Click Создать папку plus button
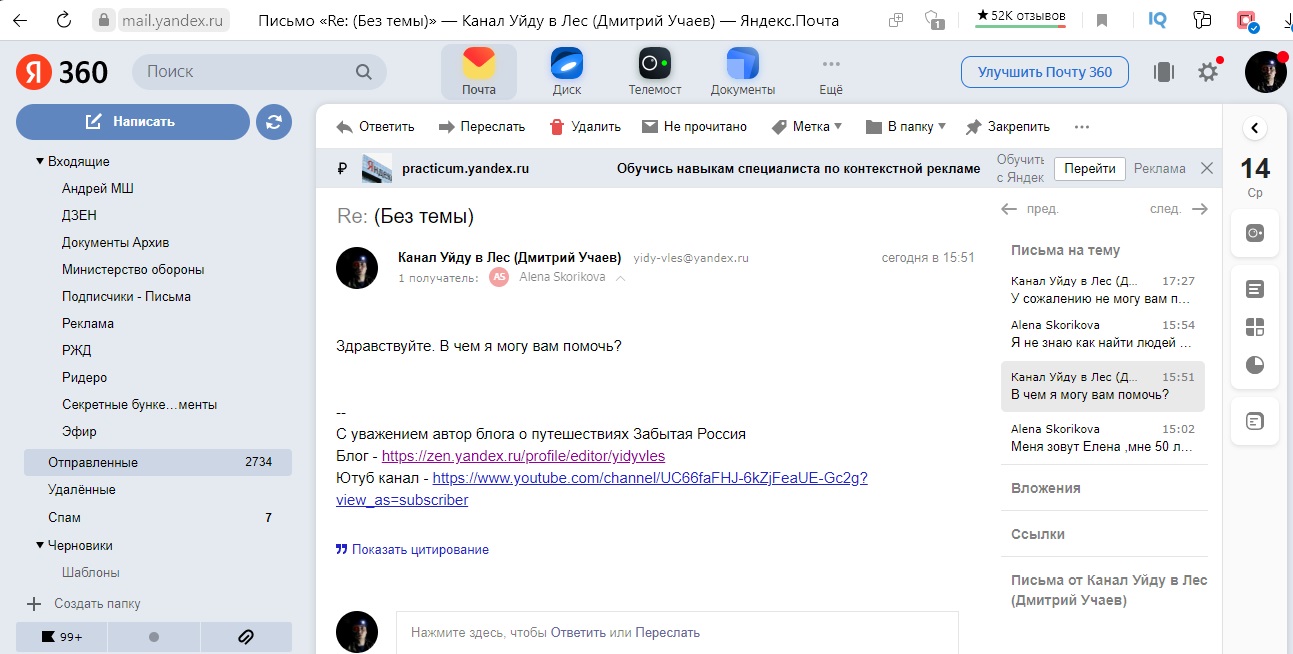This screenshot has height=654, width=1293. pos(34,603)
